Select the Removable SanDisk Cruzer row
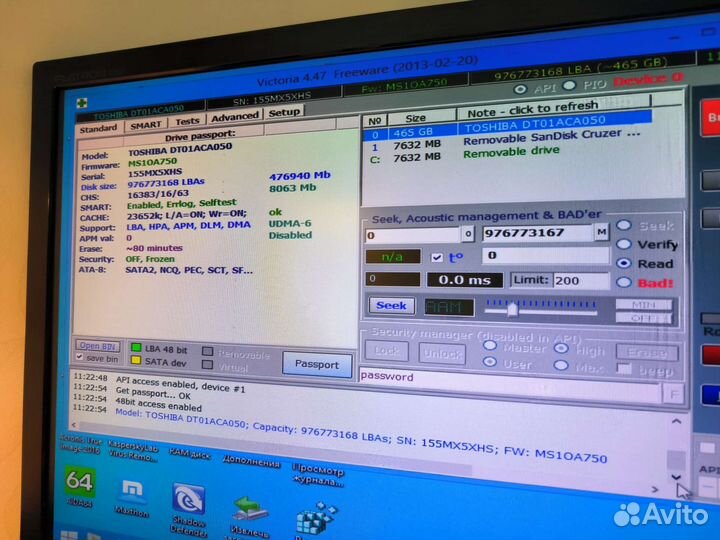 click(506, 141)
